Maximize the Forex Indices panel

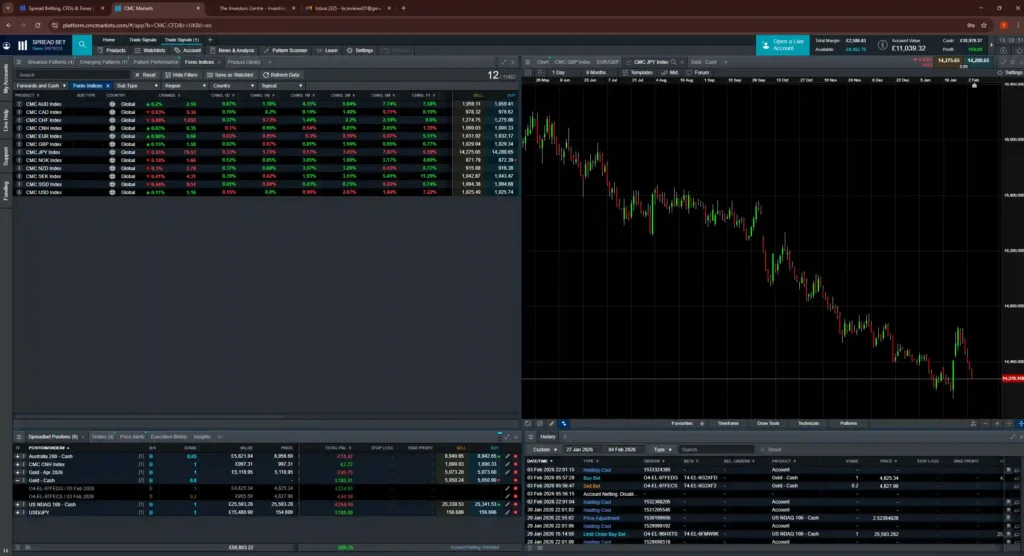504,62
